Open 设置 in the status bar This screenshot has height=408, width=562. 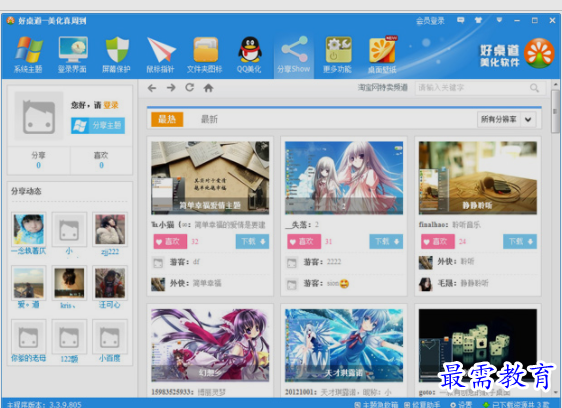(x=461, y=404)
